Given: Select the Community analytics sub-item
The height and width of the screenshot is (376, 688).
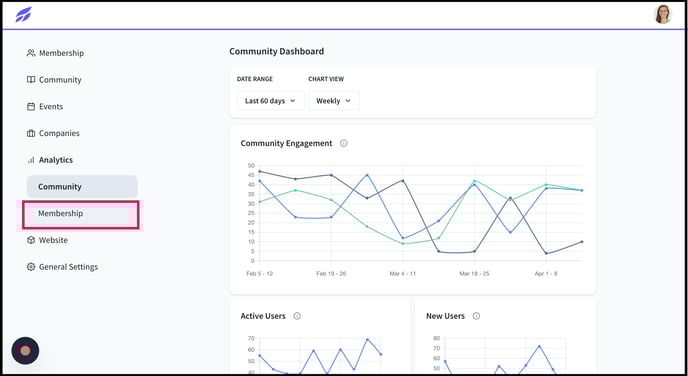Looking at the screenshot, I should tap(82, 186).
